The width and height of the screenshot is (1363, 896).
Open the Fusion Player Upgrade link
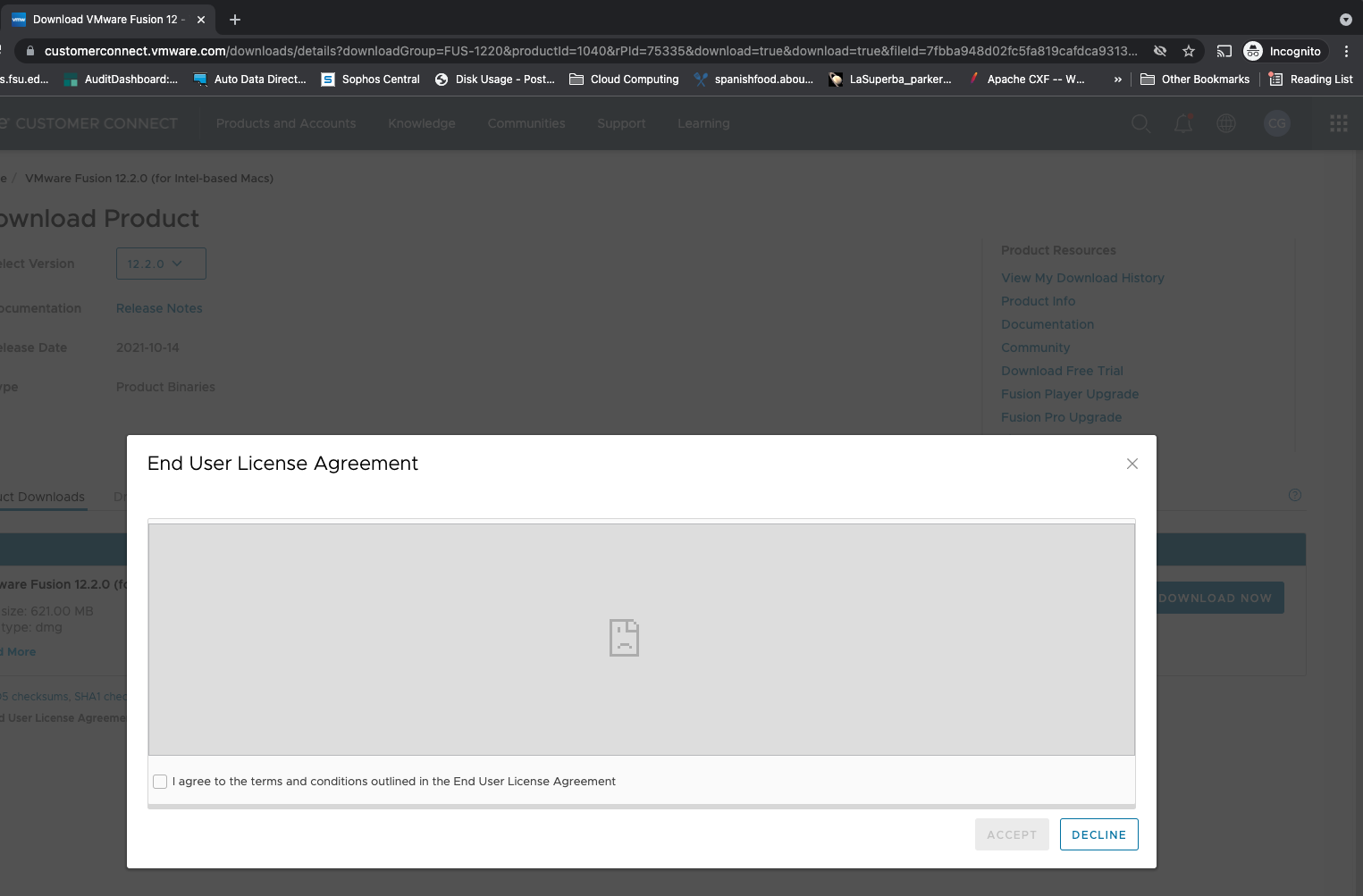pyautogui.click(x=1070, y=394)
